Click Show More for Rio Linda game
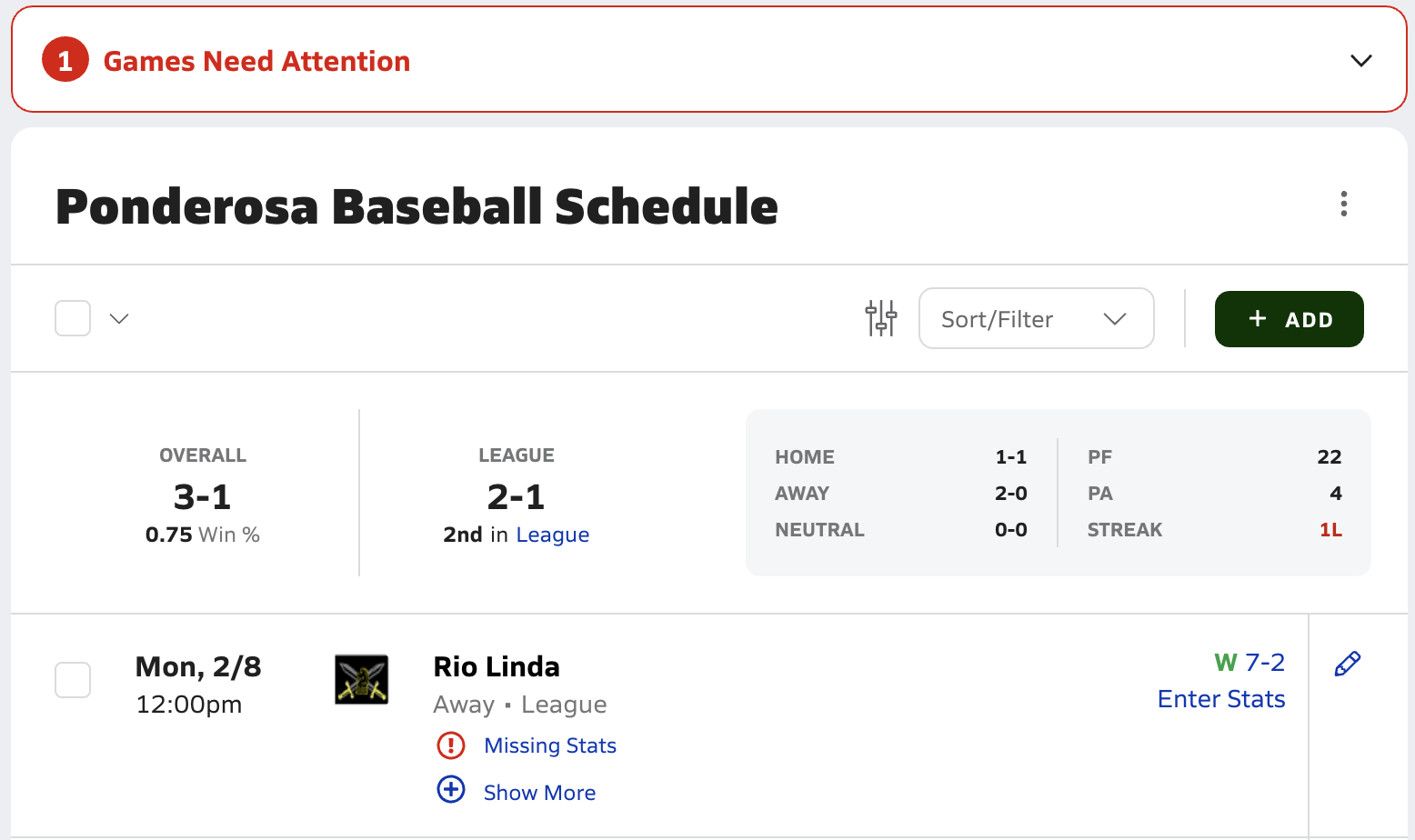 [x=539, y=793]
